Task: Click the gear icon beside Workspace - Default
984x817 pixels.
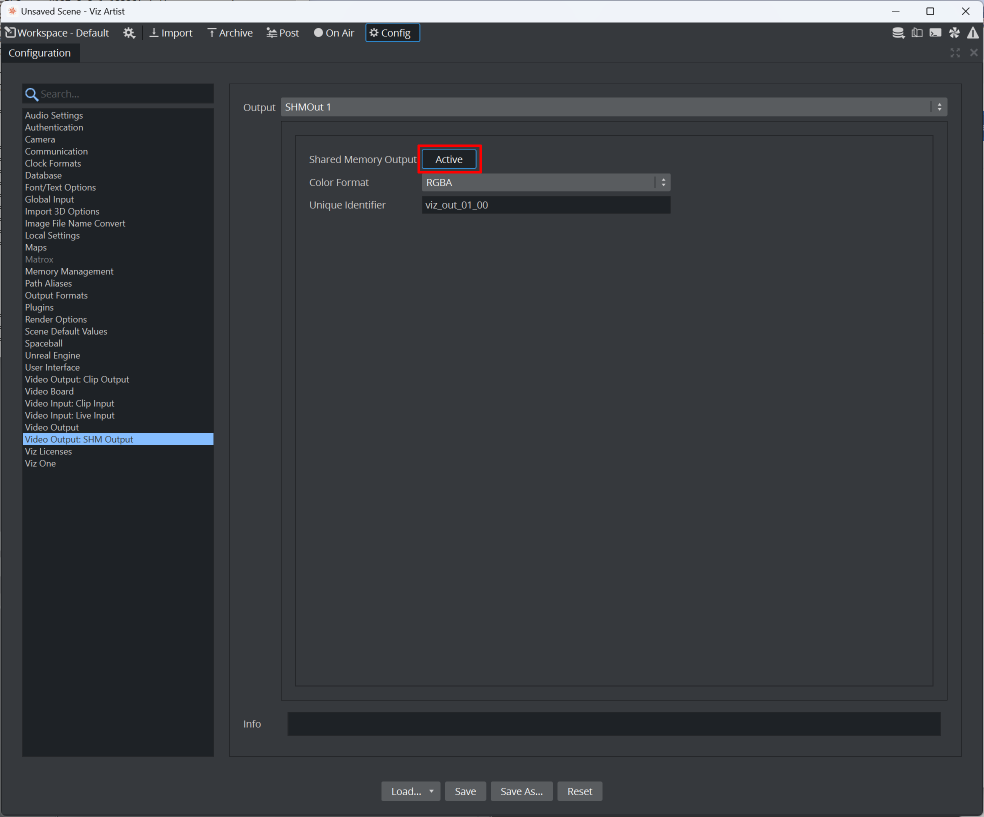Action: point(129,33)
